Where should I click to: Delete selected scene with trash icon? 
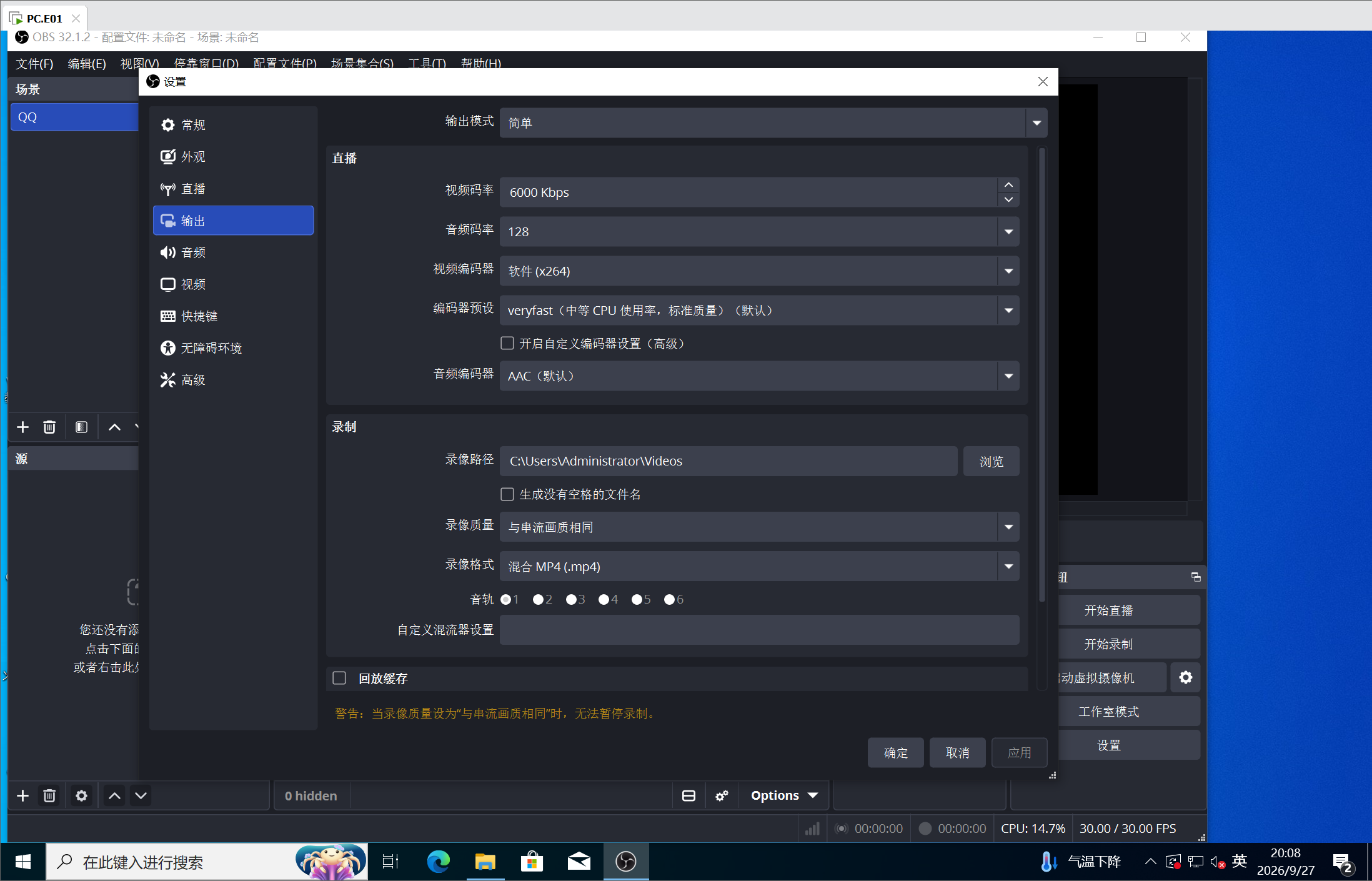coord(49,427)
